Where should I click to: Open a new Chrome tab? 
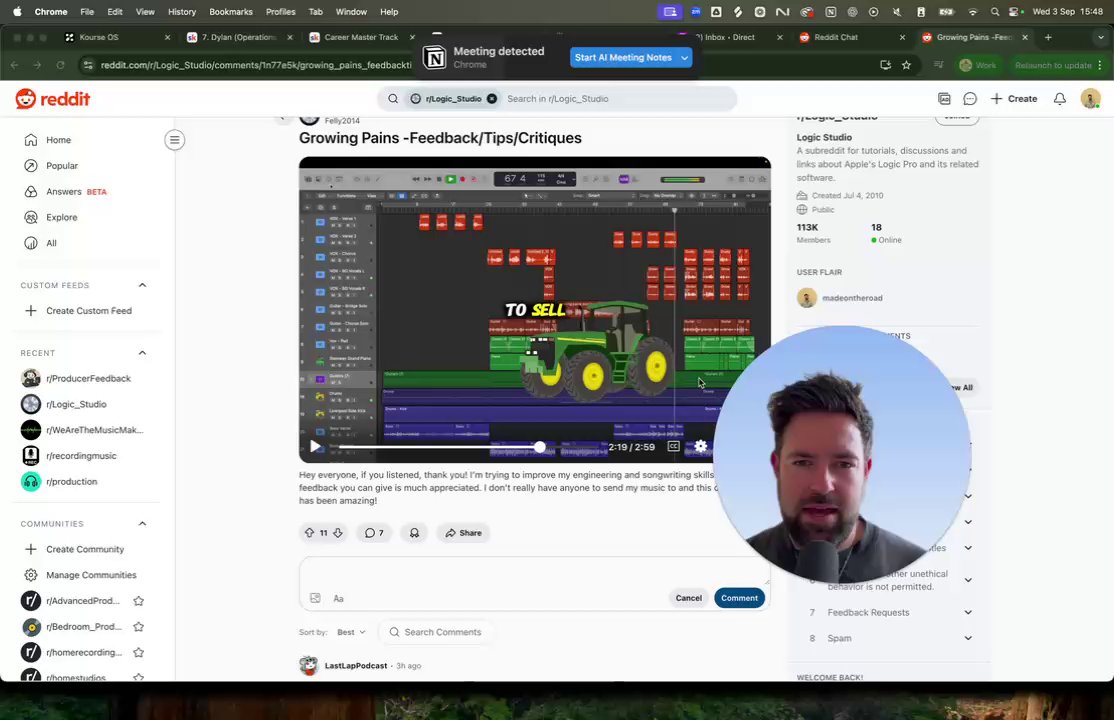tap(1048, 37)
